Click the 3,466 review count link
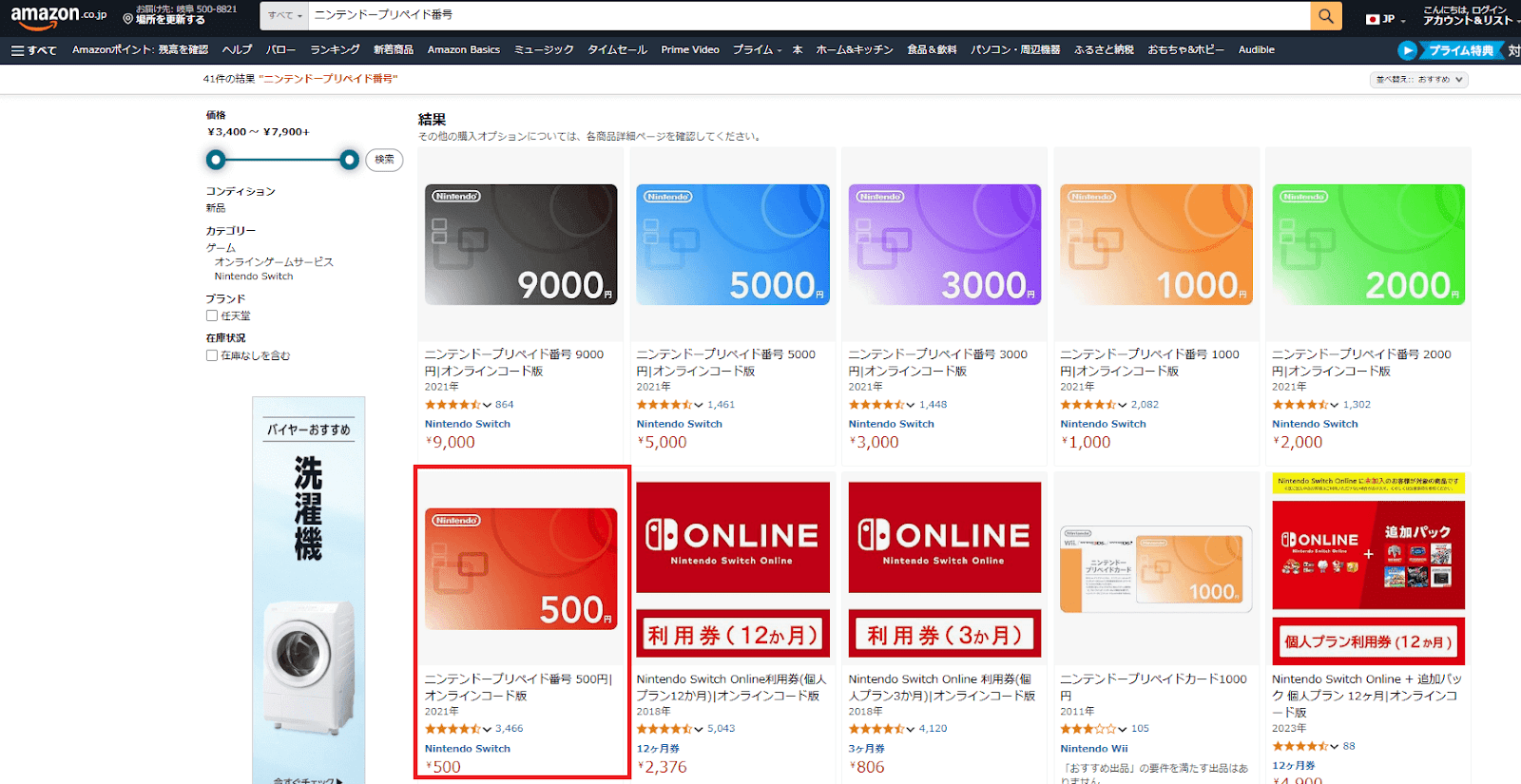 pyautogui.click(x=509, y=729)
